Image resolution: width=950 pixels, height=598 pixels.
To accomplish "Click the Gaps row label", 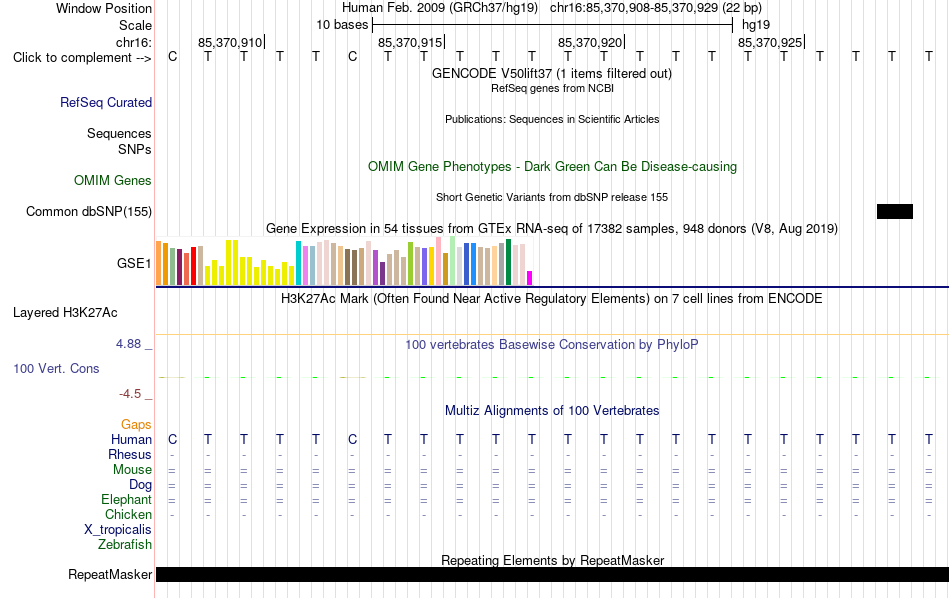I will (136, 425).
